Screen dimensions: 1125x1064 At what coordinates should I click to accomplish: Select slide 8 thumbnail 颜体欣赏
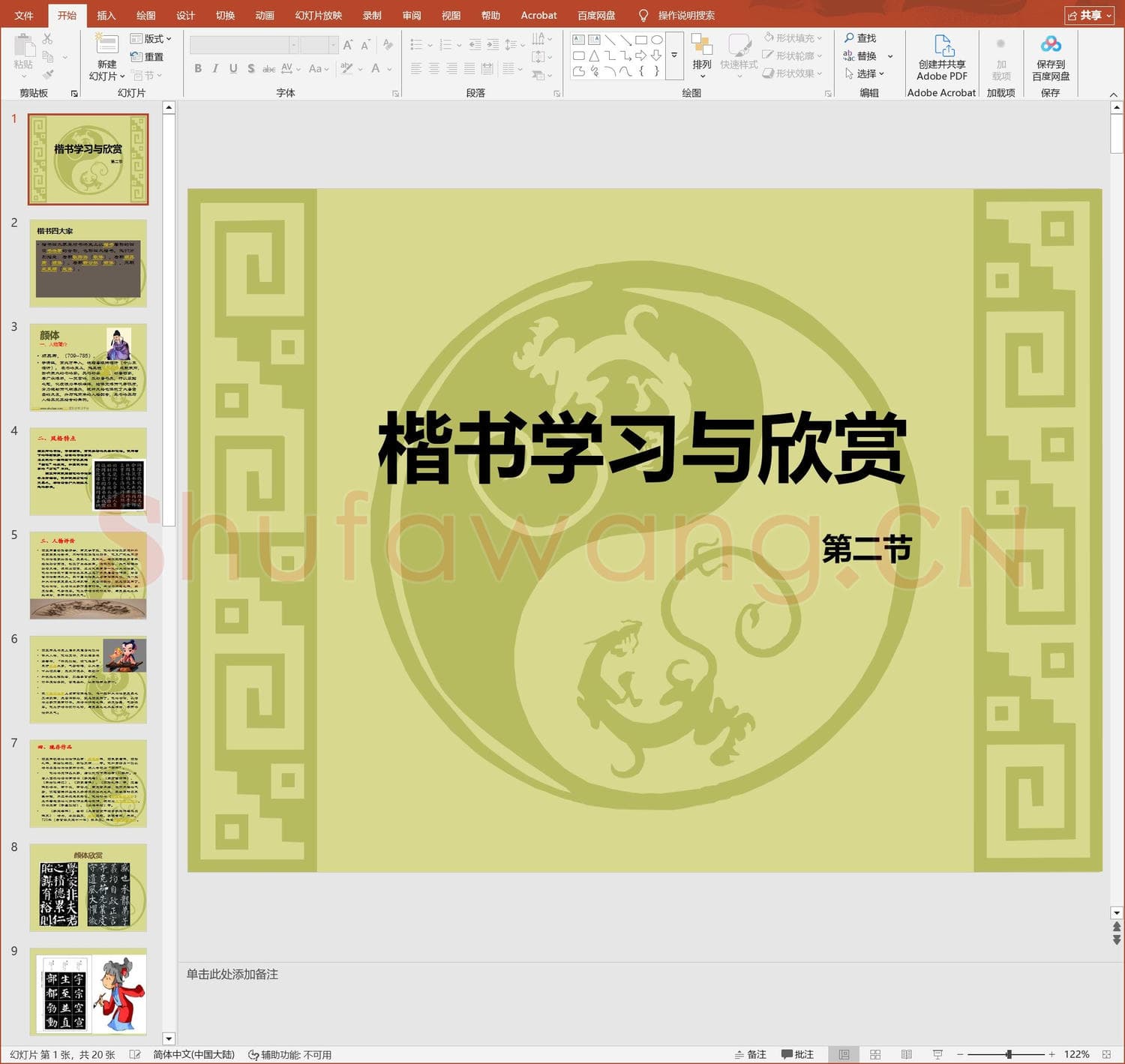88,888
